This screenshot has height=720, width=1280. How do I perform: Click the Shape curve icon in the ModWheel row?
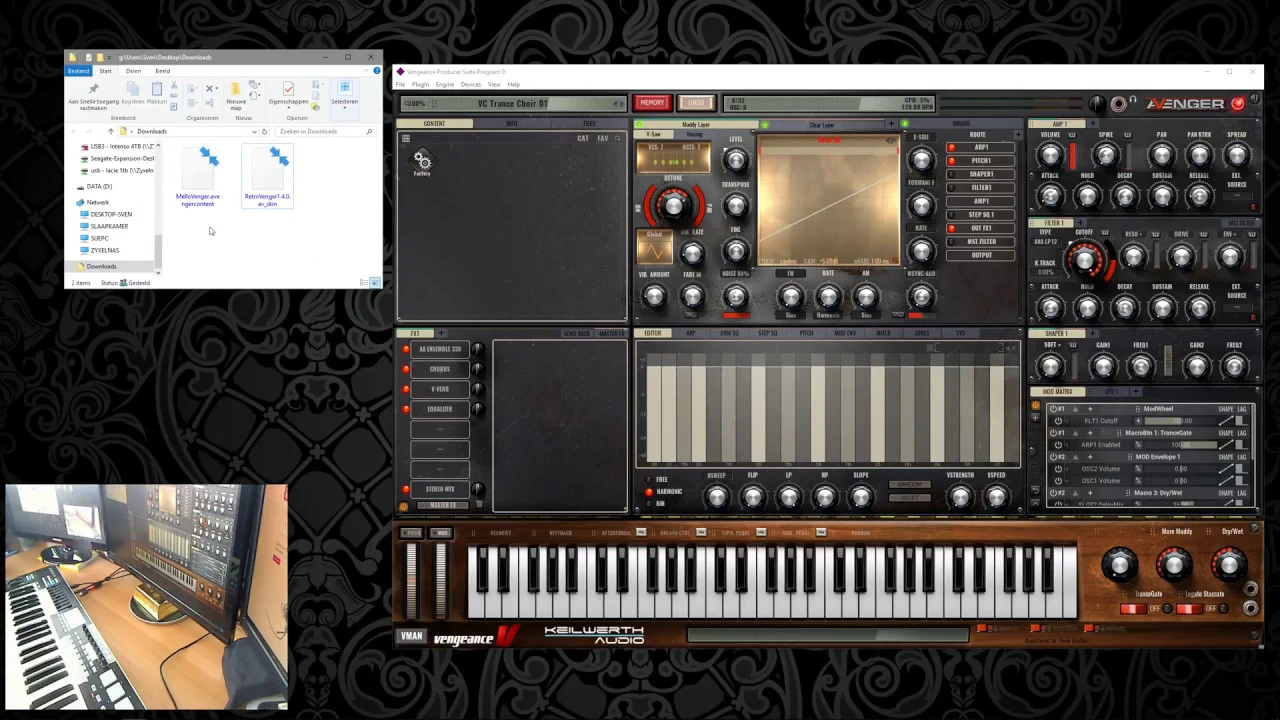click(x=1226, y=420)
